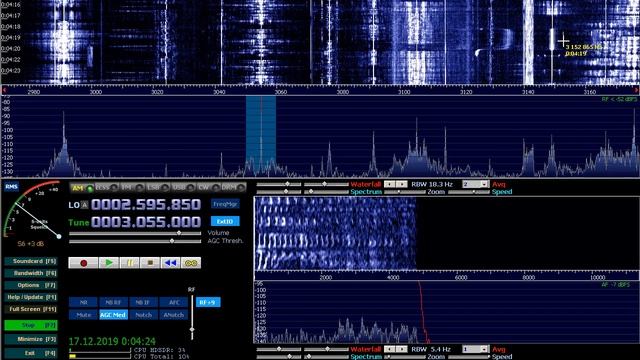Toggle the RMS meter mode button

11,187
